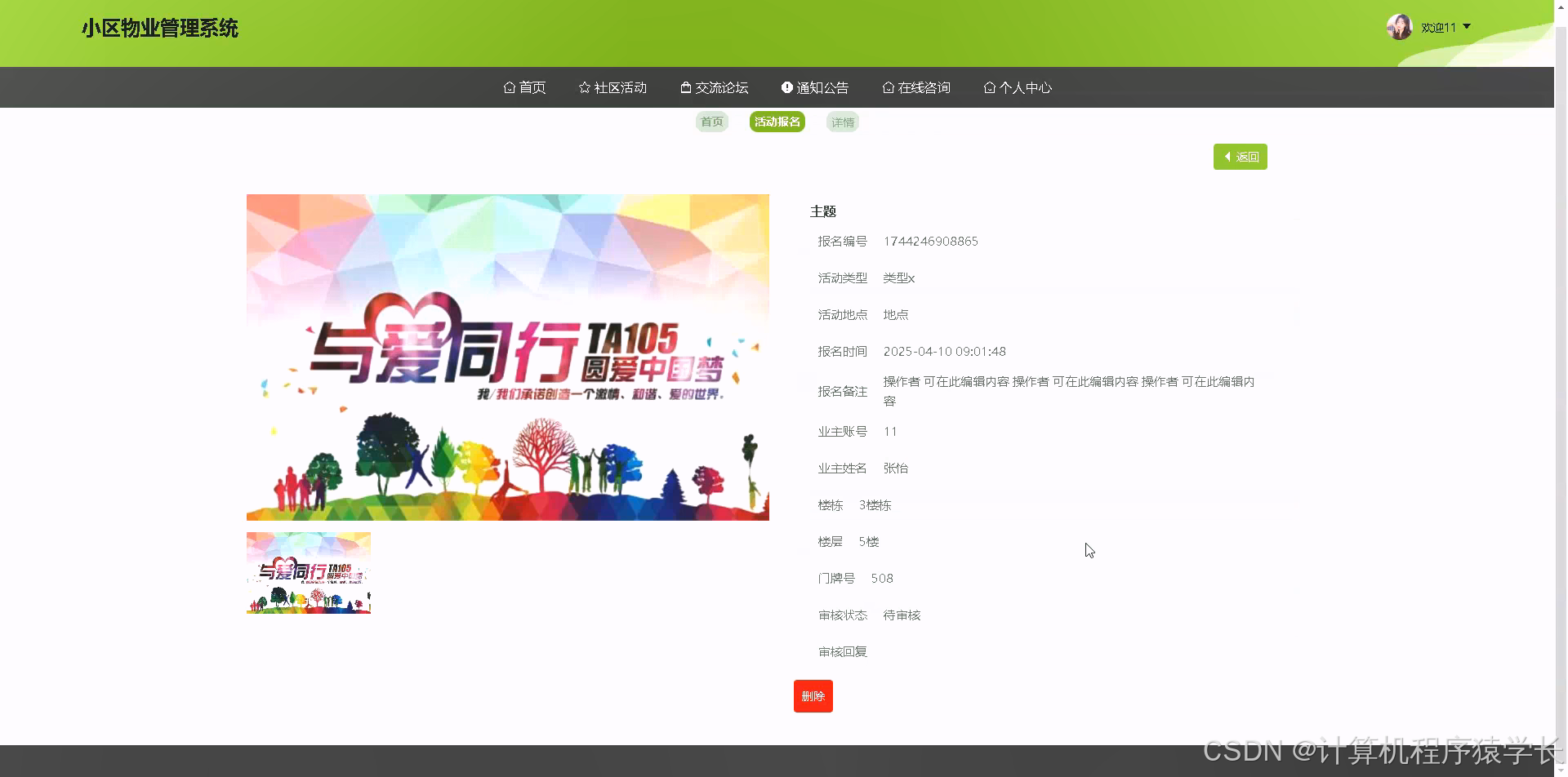Click the 审核回复 label
Screen dimensions: 1568x777
coord(843,652)
